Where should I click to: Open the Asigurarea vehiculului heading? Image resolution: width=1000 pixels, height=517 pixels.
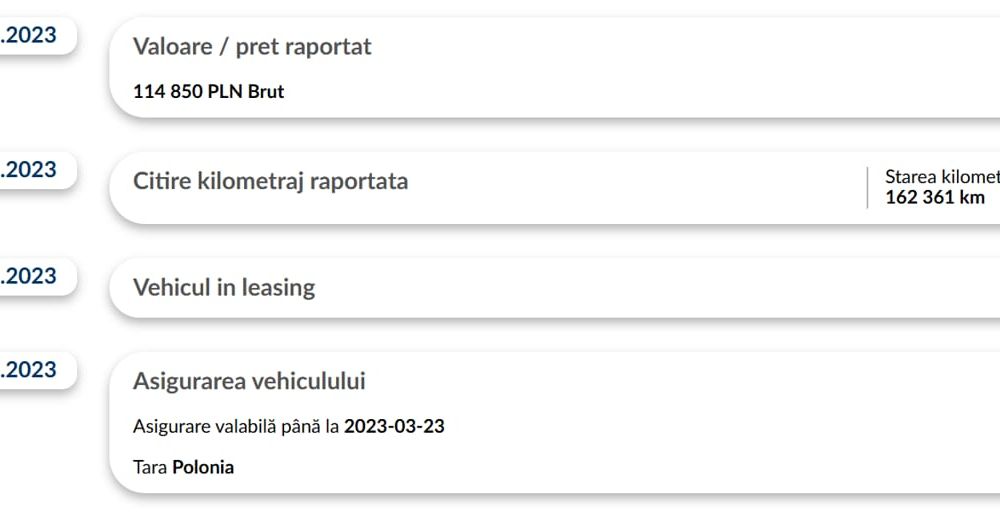(249, 381)
